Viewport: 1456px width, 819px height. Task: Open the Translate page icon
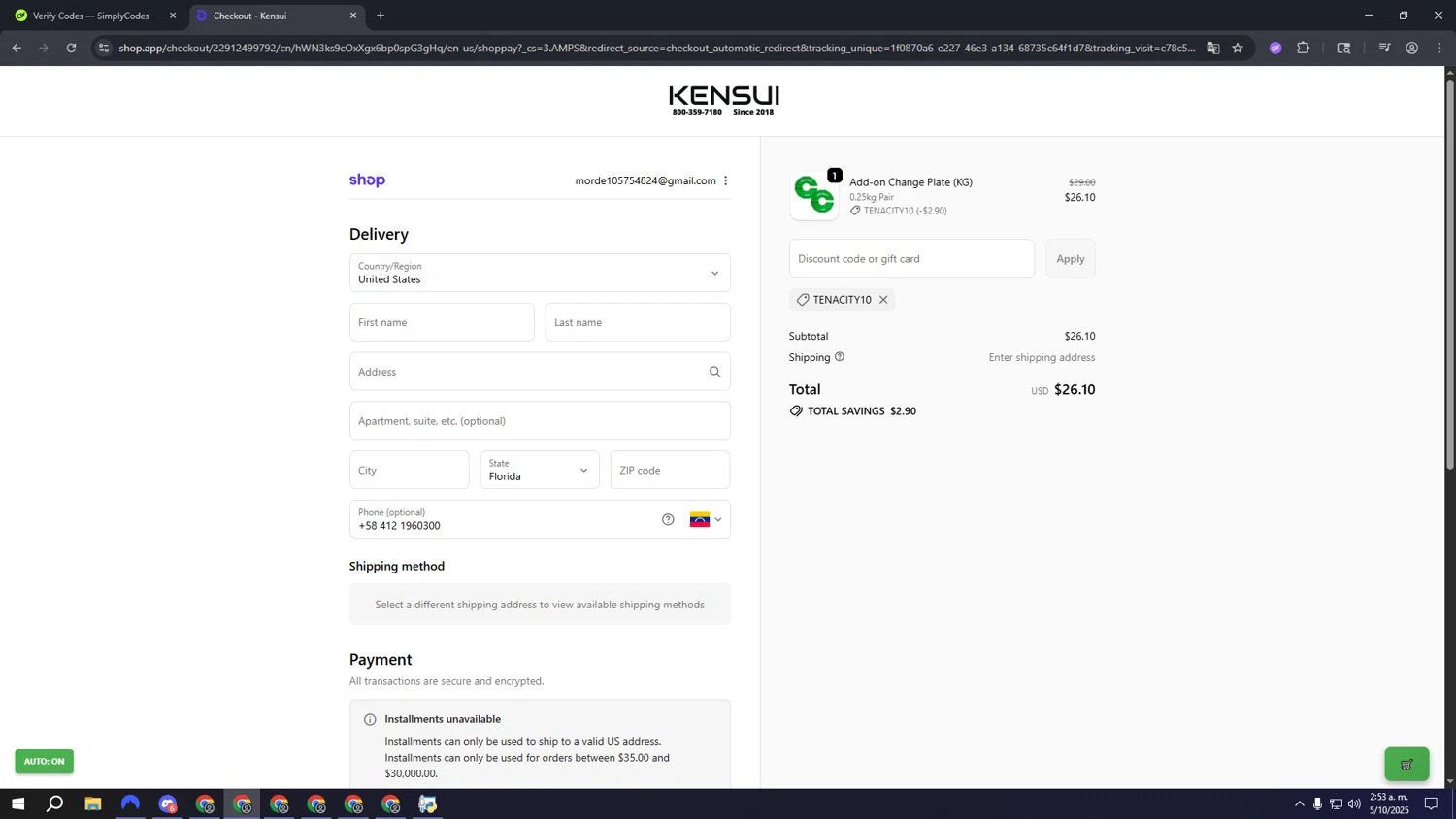pyautogui.click(x=1212, y=48)
